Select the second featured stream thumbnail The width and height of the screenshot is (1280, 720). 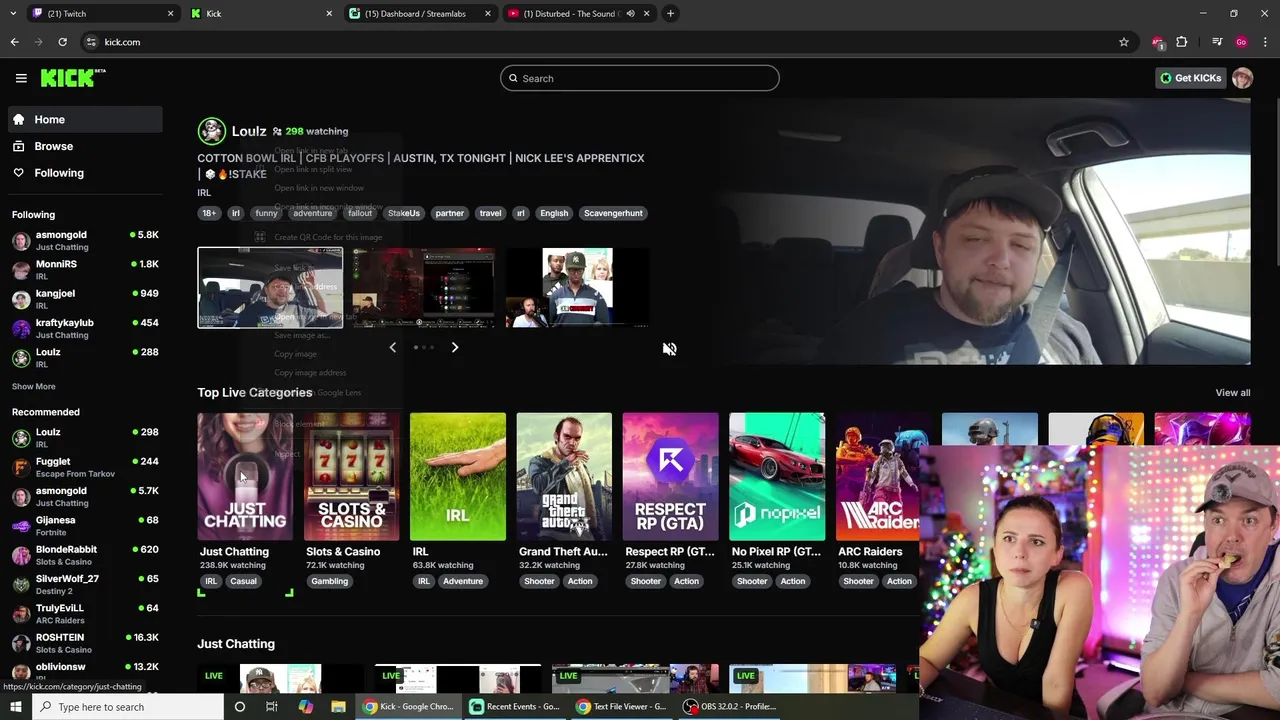[423, 287]
